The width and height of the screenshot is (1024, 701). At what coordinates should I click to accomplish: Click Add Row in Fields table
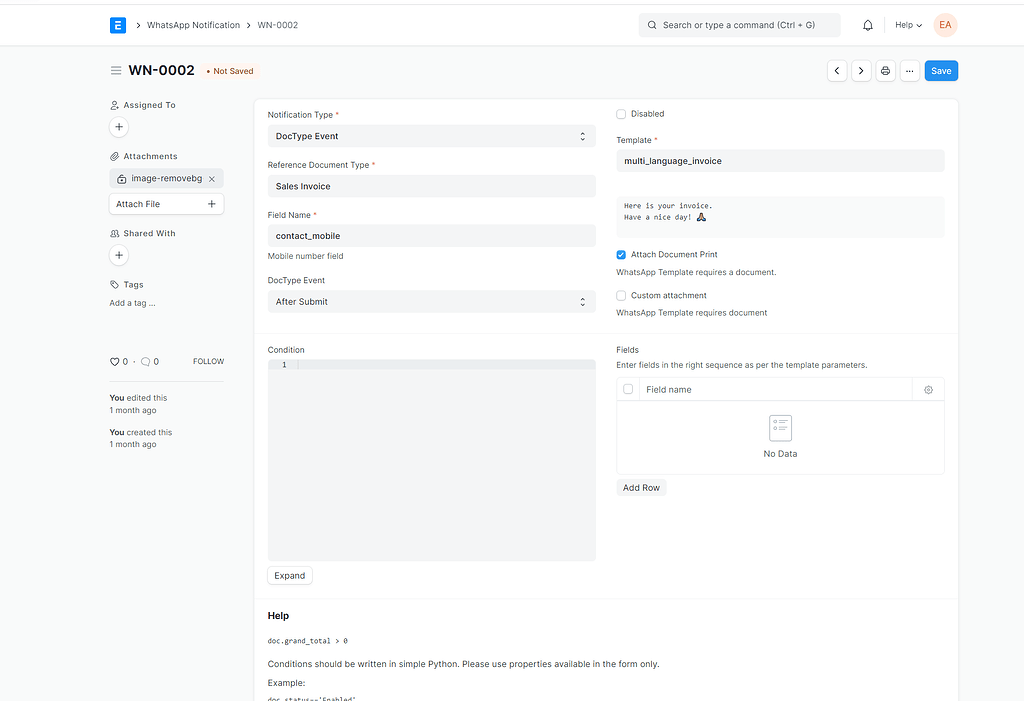pos(641,488)
